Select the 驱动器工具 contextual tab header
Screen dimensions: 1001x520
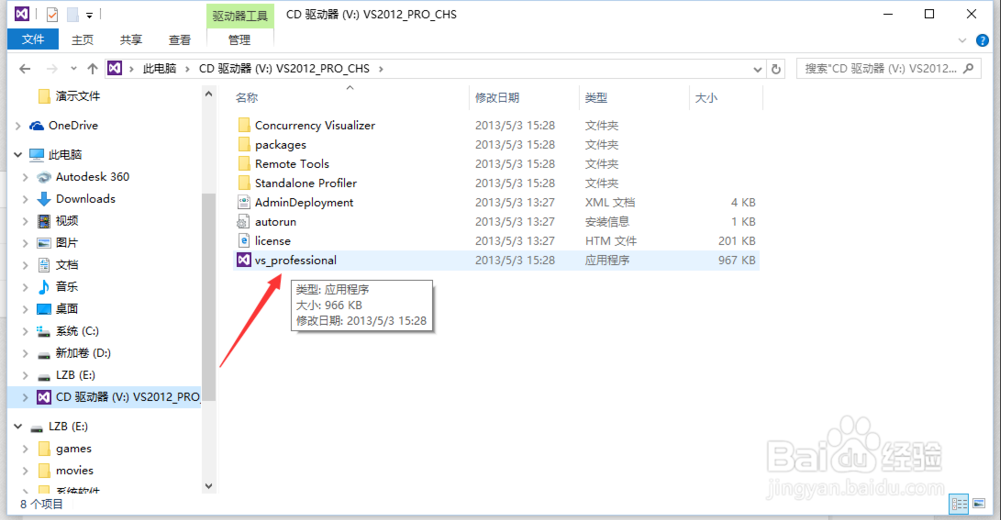coord(240,16)
